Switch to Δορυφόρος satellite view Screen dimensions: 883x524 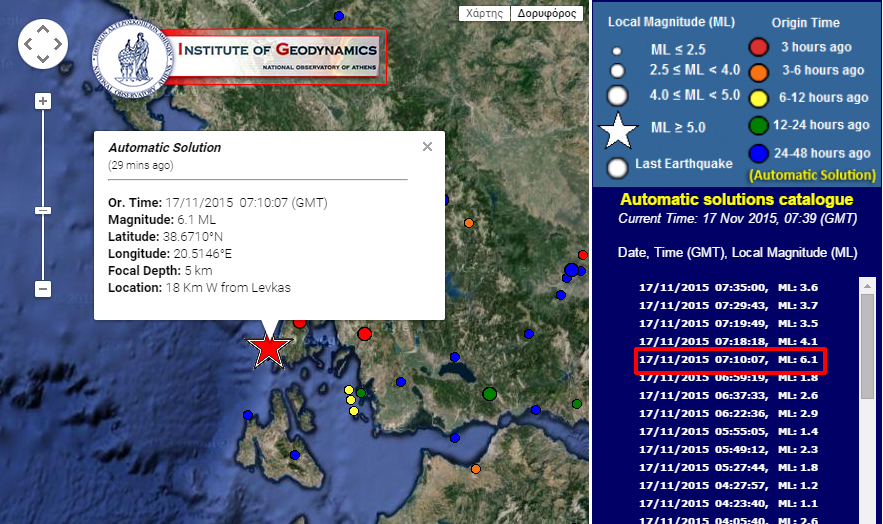tap(546, 14)
